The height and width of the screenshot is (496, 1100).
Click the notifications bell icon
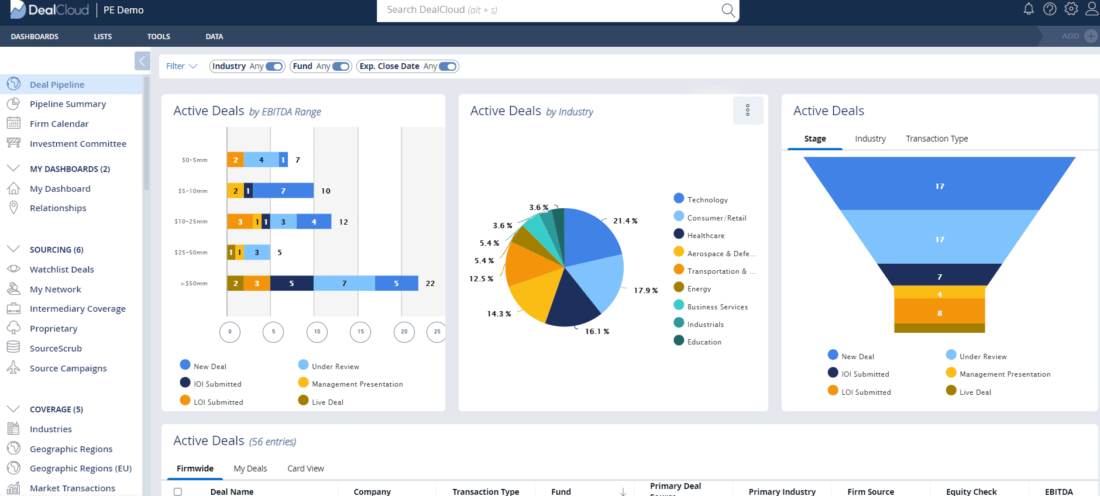click(1029, 9)
